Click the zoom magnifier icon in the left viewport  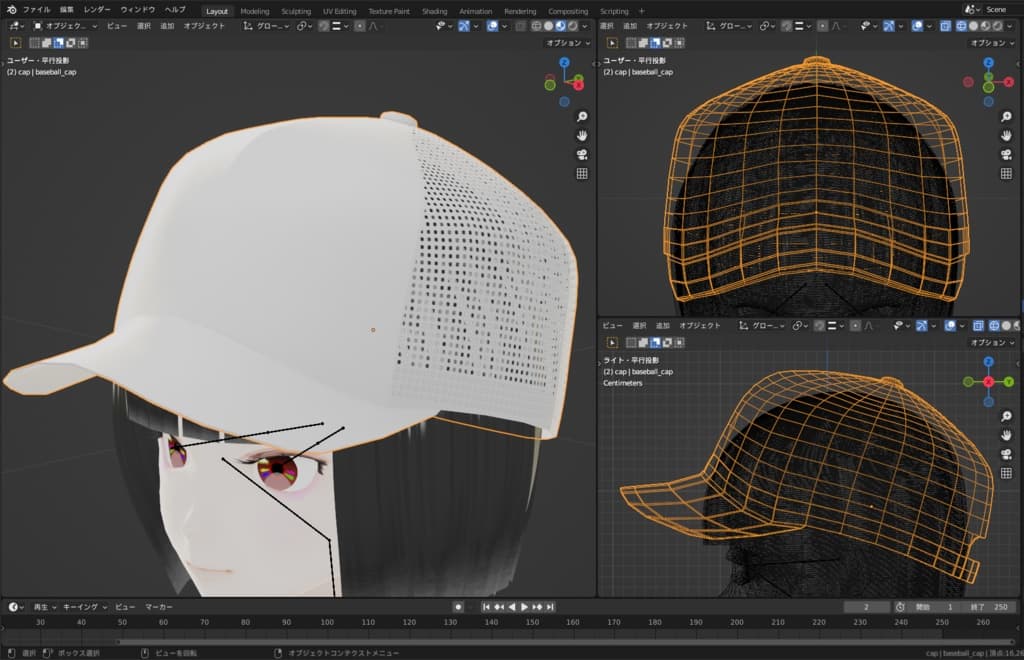coord(582,116)
